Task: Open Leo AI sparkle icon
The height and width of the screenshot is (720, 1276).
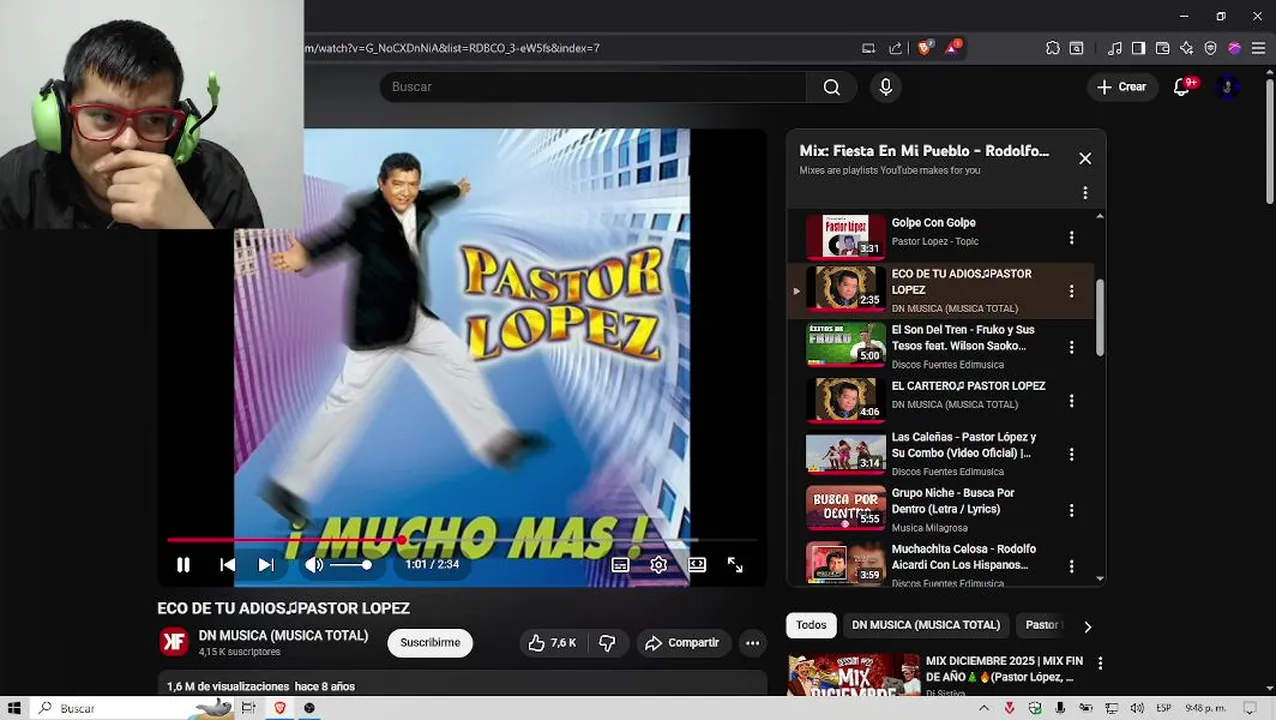Action: (x=1186, y=48)
